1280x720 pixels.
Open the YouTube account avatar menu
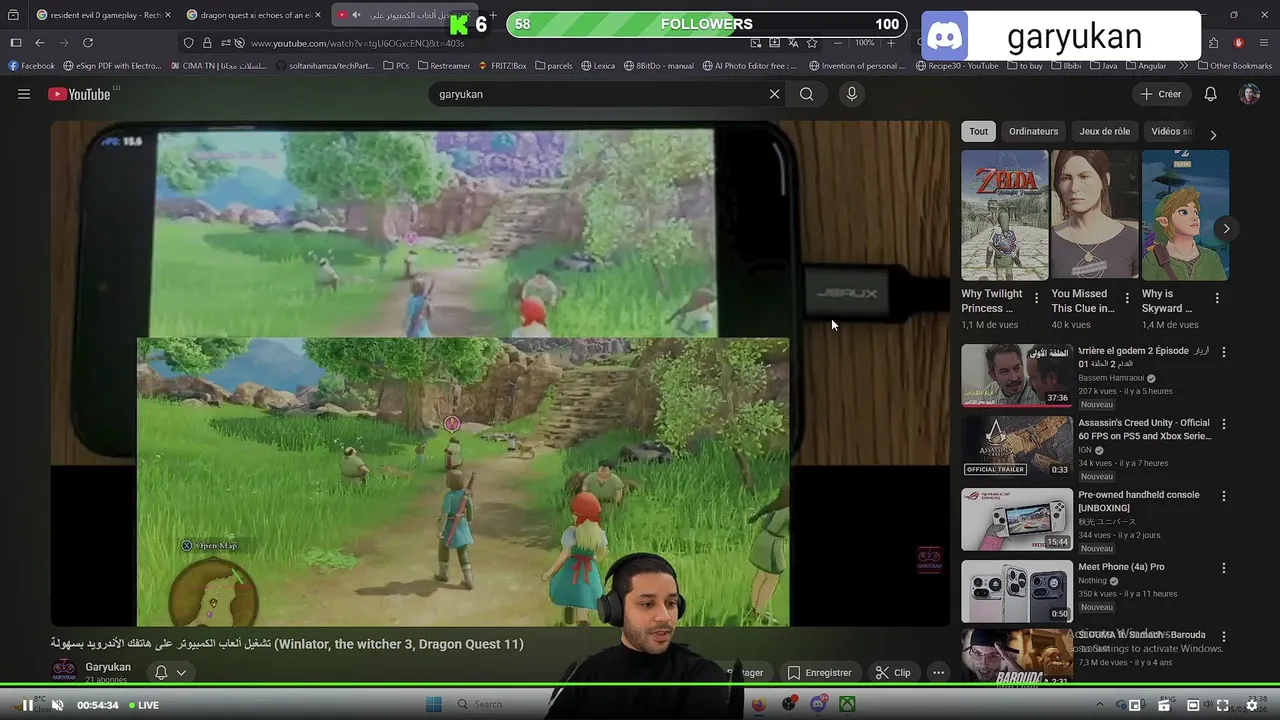click(x=1249, y=94)
